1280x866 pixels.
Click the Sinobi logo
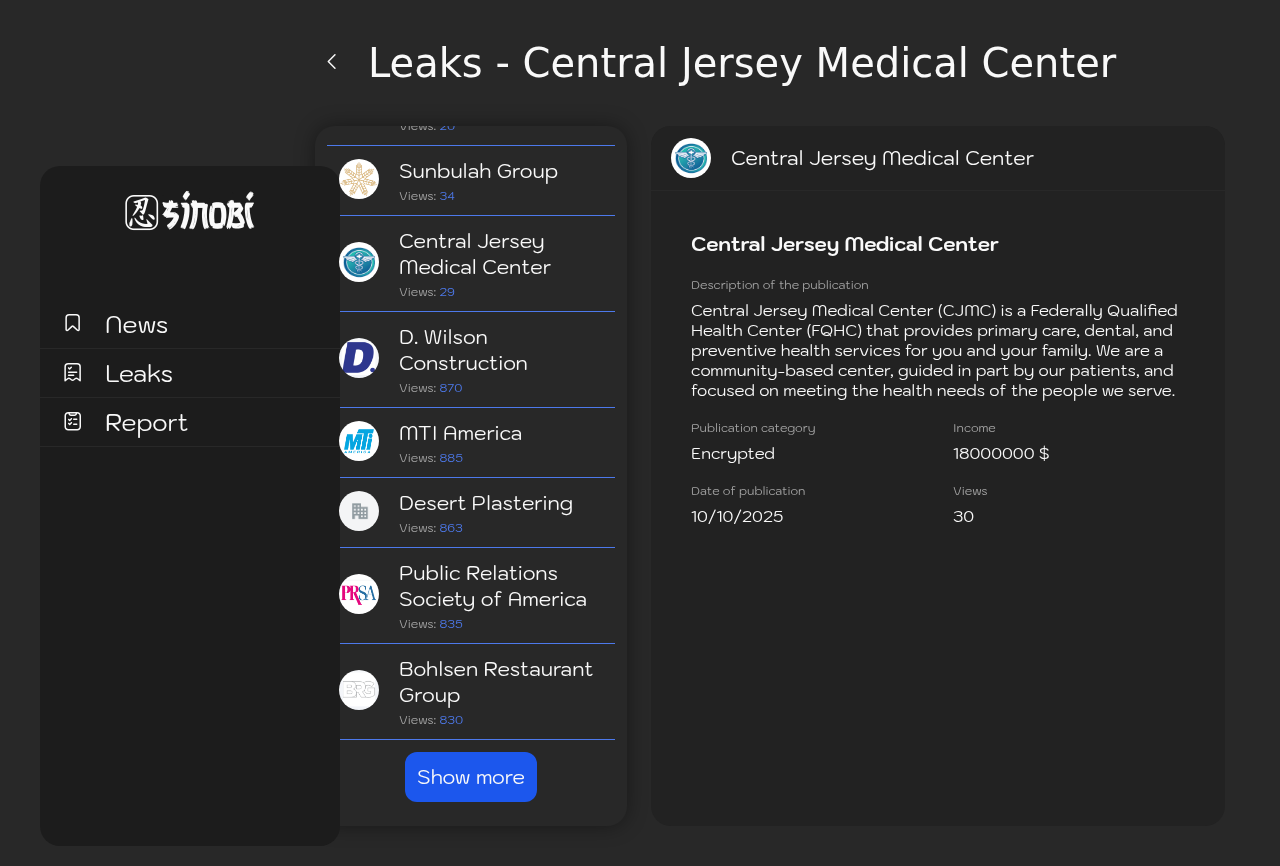click(190, 211)
